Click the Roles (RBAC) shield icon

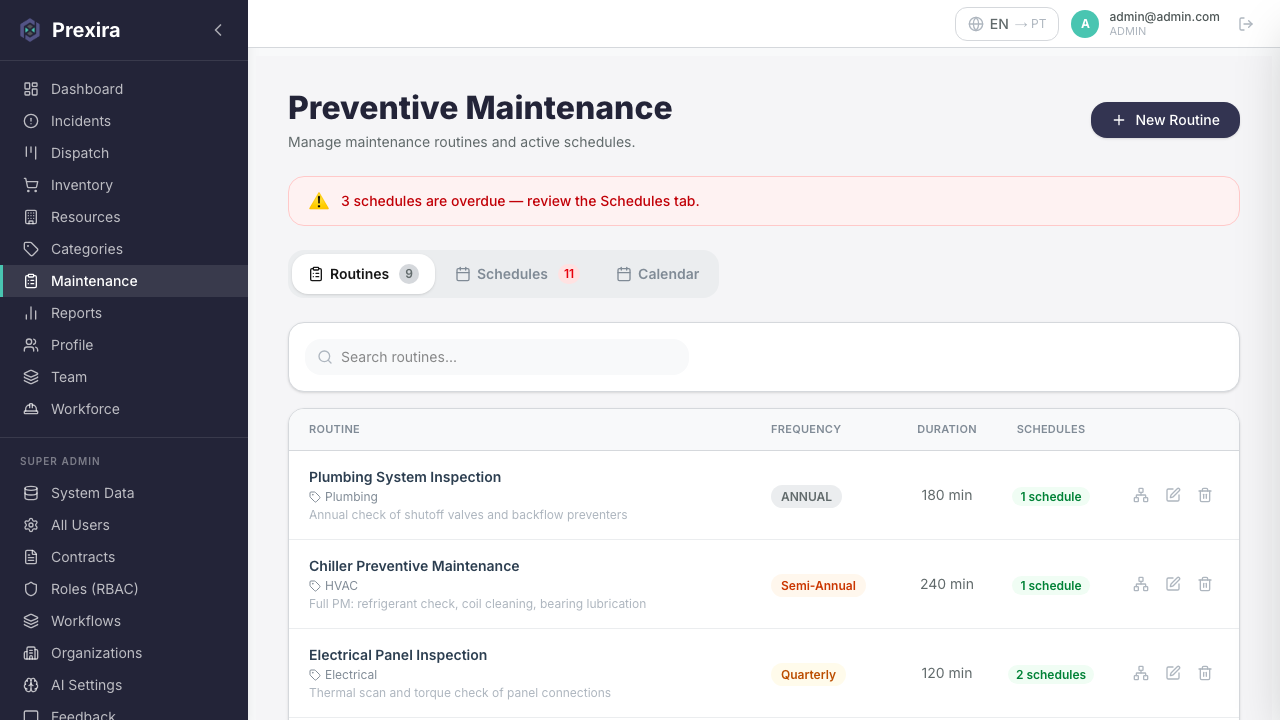pyautogui.click(x=31, y=589)
